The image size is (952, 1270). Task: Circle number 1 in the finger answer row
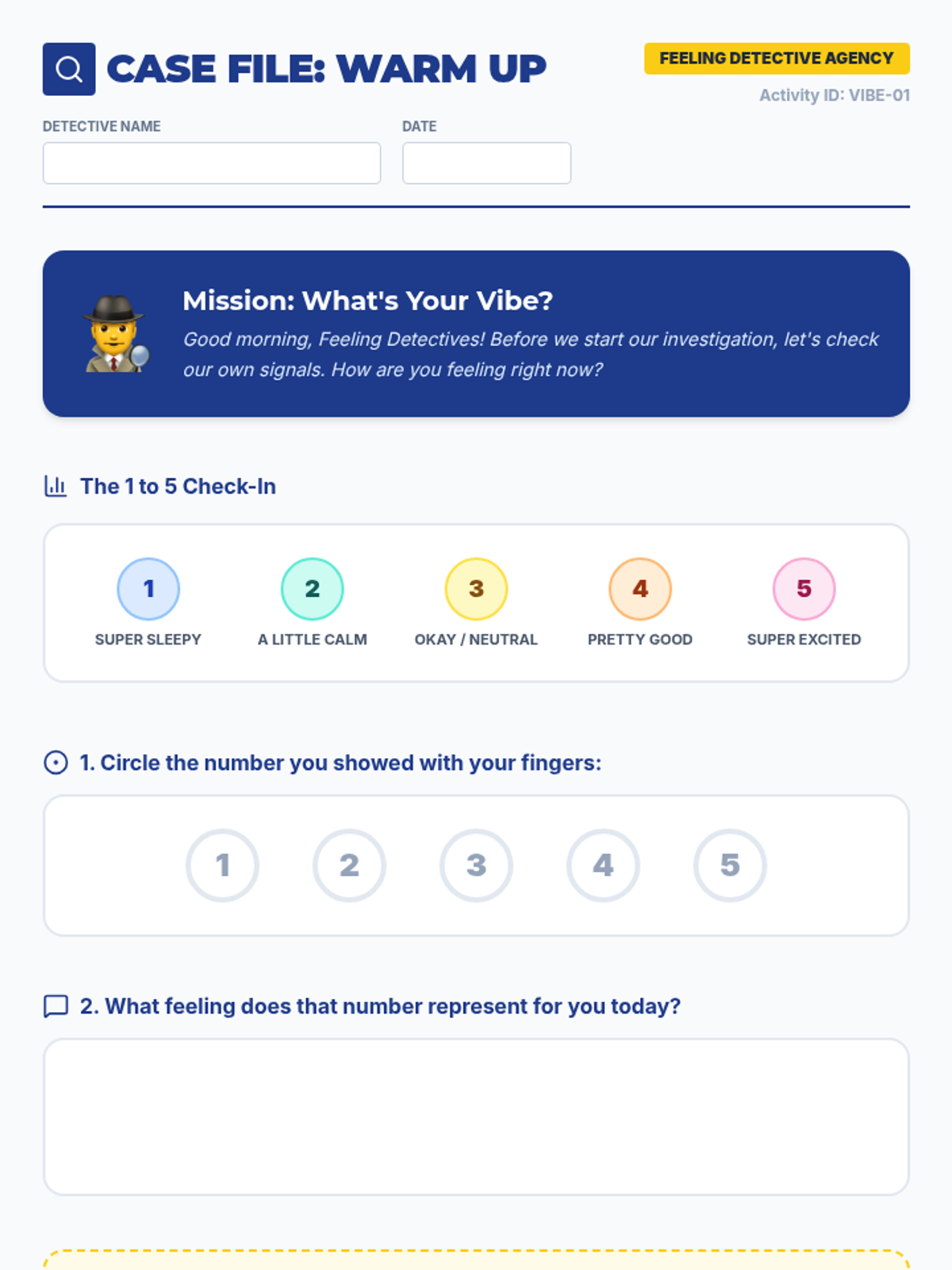(x=223, y=865)
